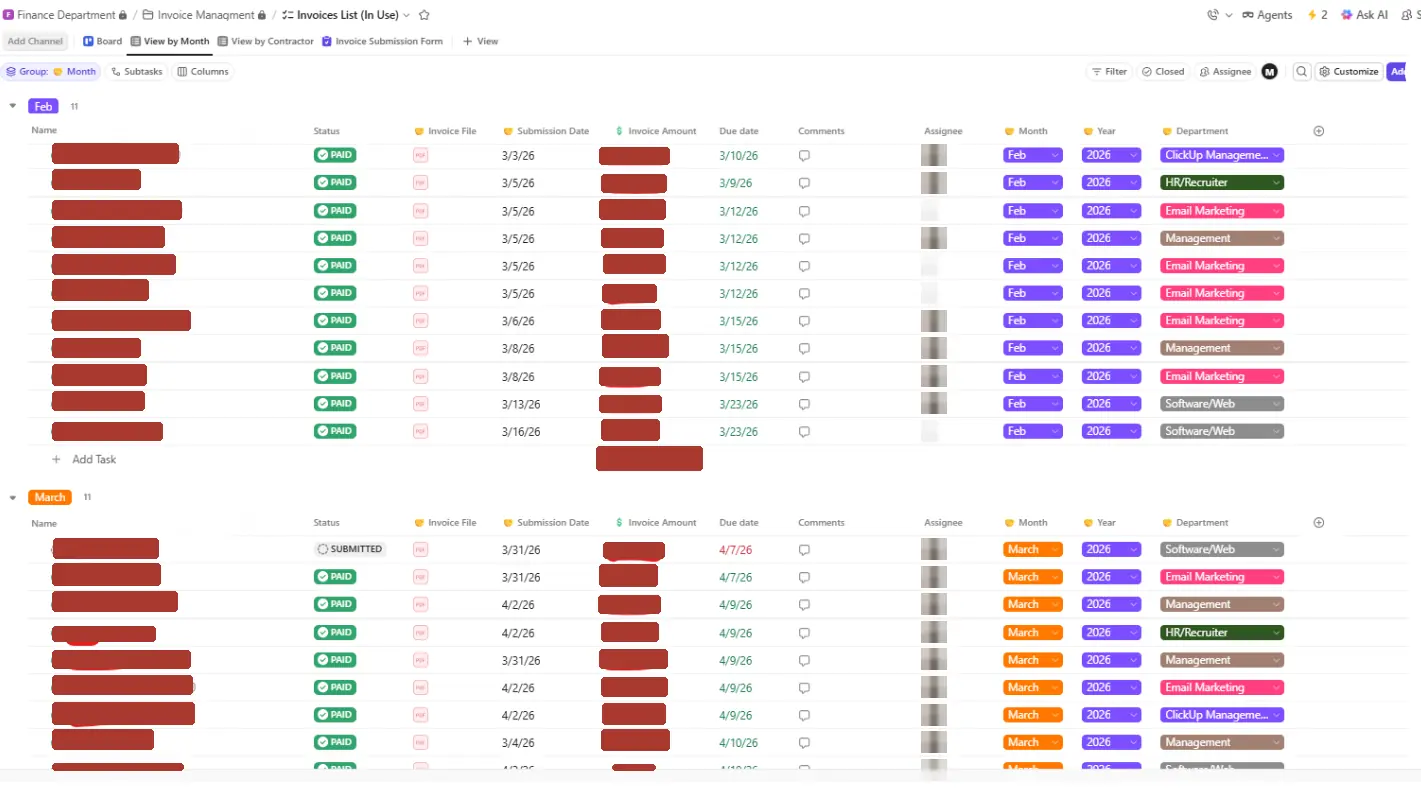Open the Group by Month dropdown
The image size is (1421, 792).
(x=51, y=72)
